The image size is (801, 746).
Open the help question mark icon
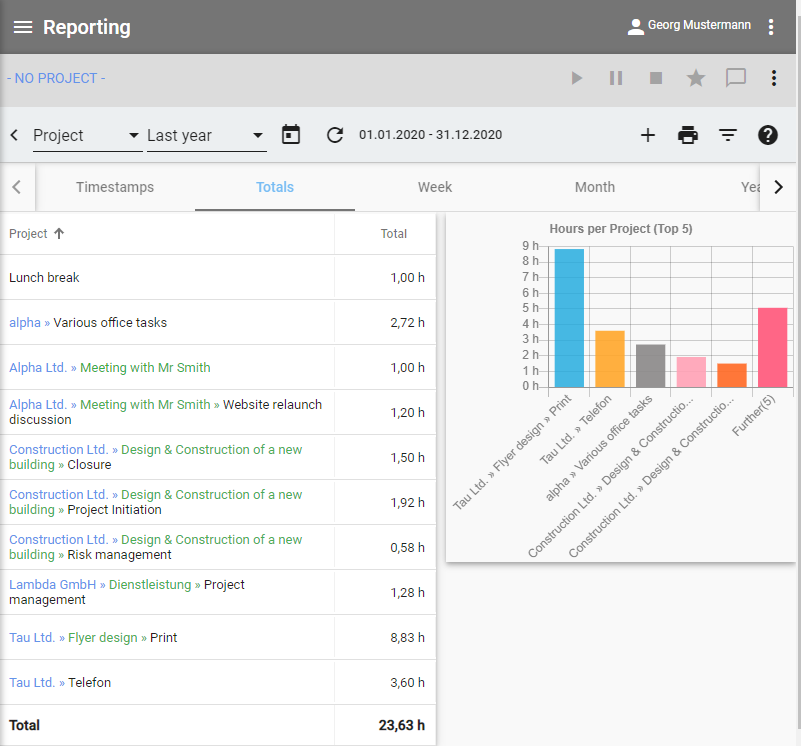tap(768, 135)
